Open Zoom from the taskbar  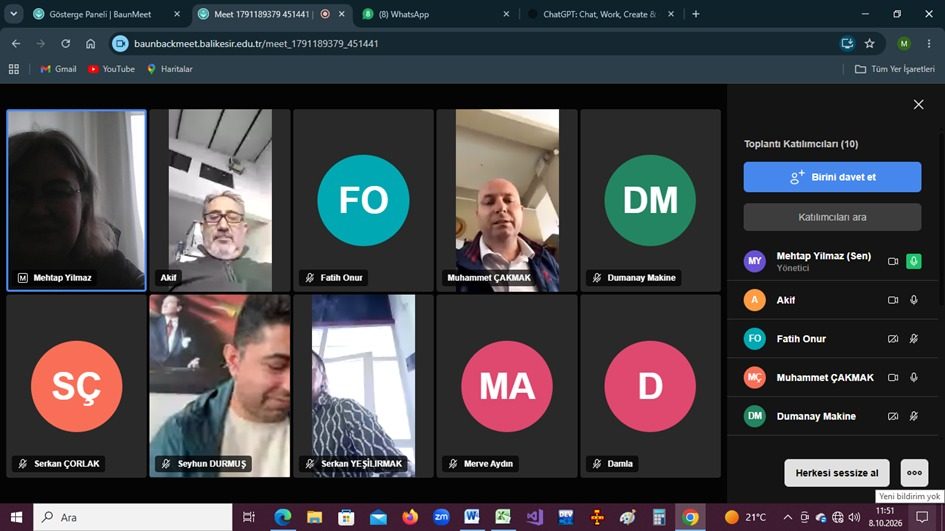point(441,517)
